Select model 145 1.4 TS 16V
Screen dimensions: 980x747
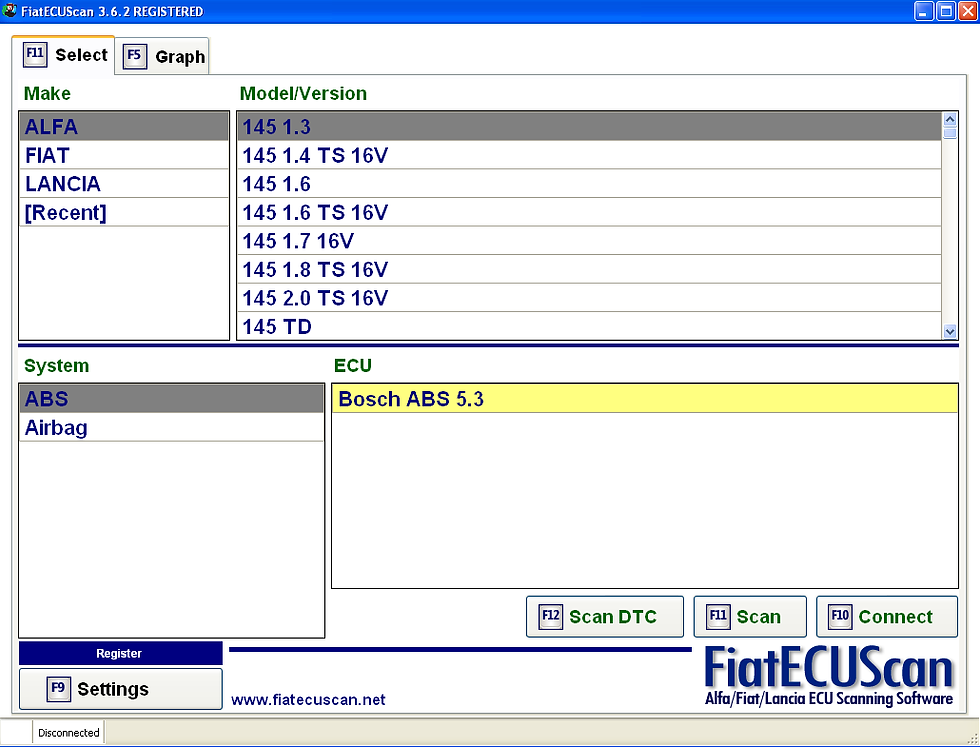pyautogui.click(x=589, y=155)
